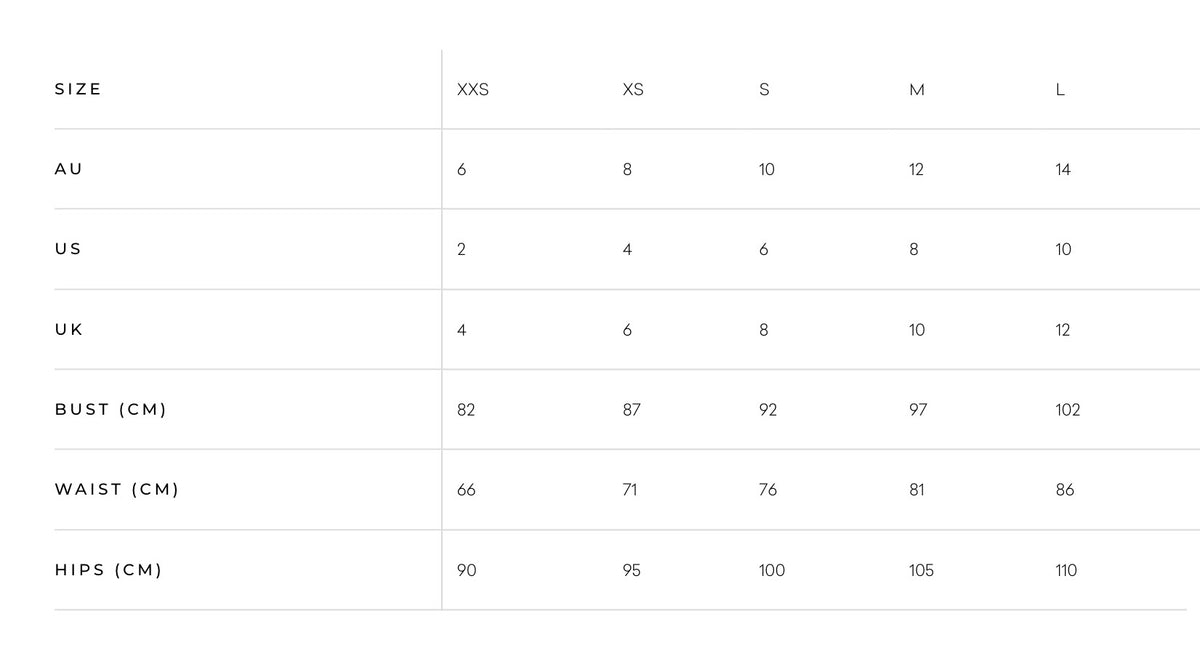The image size is (1200, 653).
Task: Select the XXS size column header
Action: [x=472, y=89]
